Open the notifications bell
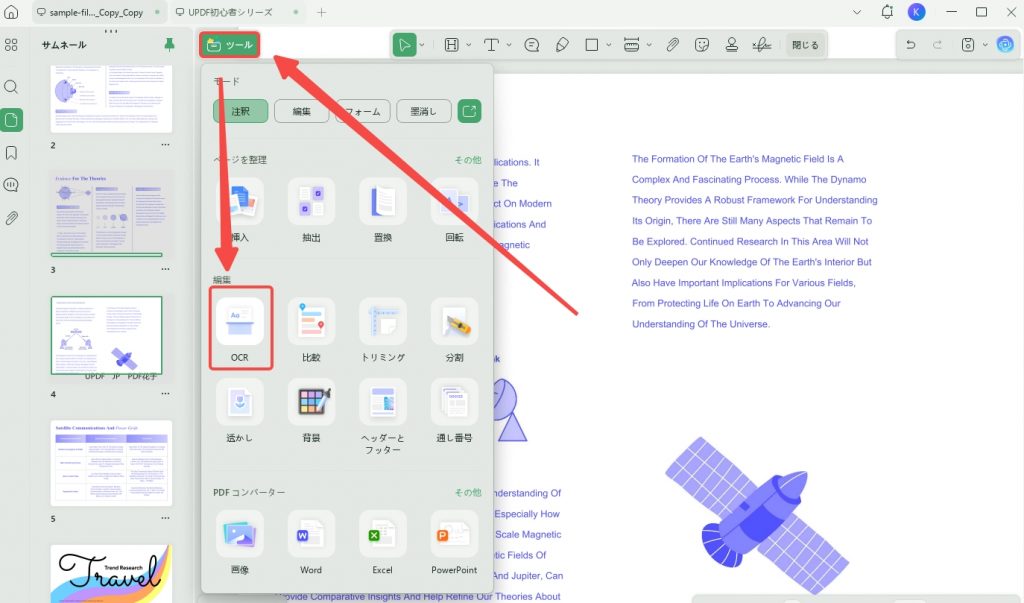The image size is (1024, 603). [887, 12]
